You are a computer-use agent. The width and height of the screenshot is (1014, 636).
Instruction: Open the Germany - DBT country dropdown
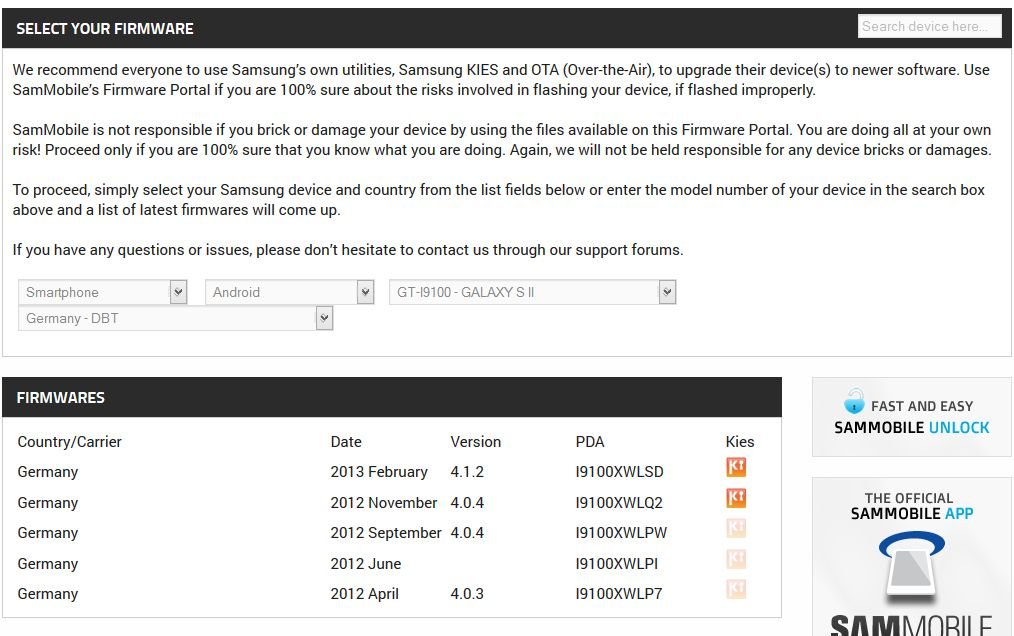click(176, 318)
